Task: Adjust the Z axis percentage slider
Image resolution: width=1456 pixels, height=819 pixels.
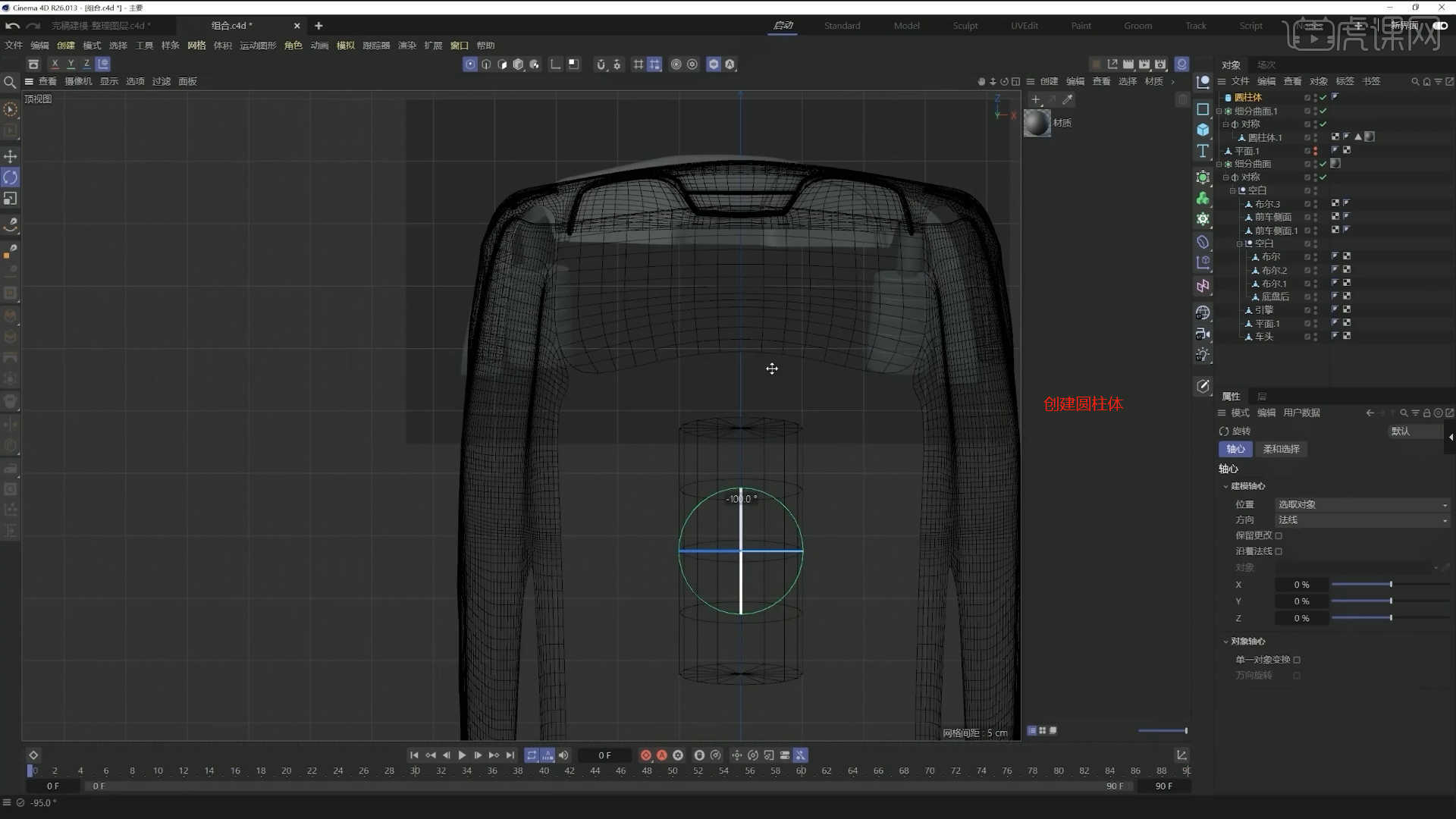Action: click(1390, 618)
